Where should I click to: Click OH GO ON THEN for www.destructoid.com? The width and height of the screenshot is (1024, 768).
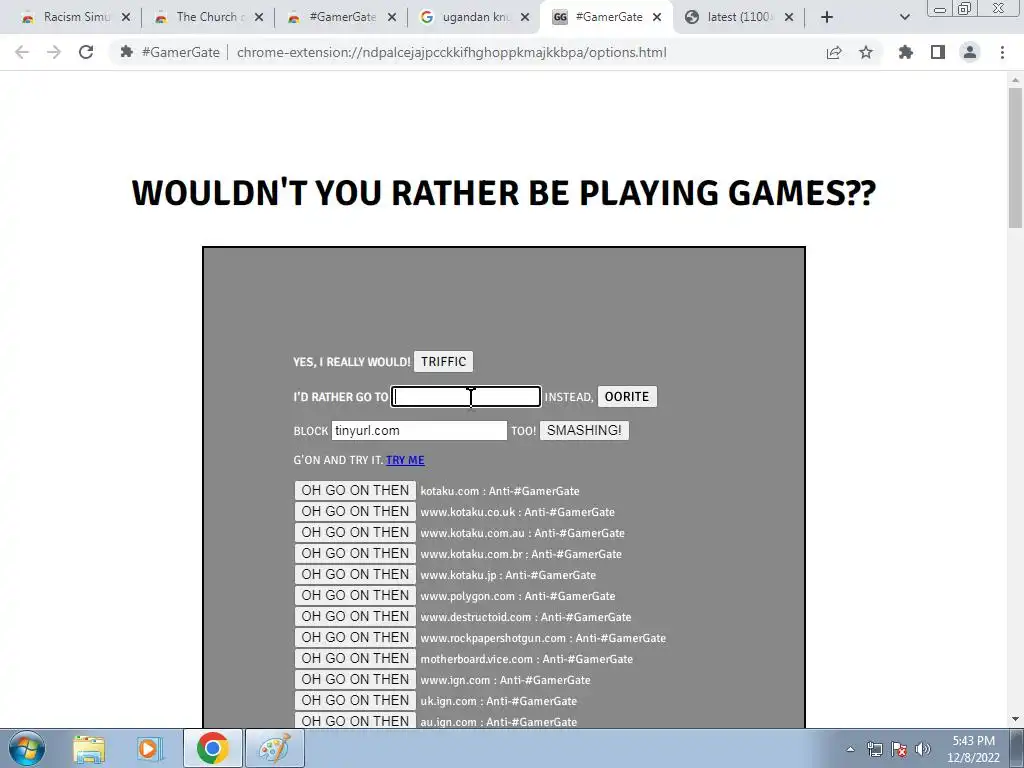click(355, 616)
